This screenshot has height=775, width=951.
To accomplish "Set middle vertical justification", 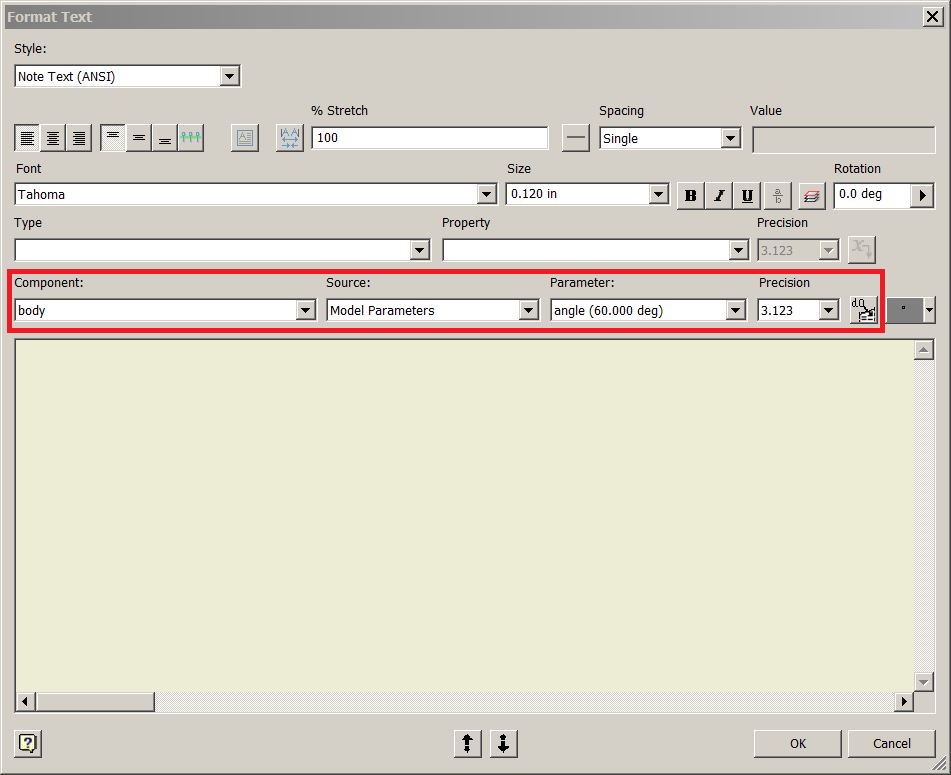I will (x=139, y=138).
